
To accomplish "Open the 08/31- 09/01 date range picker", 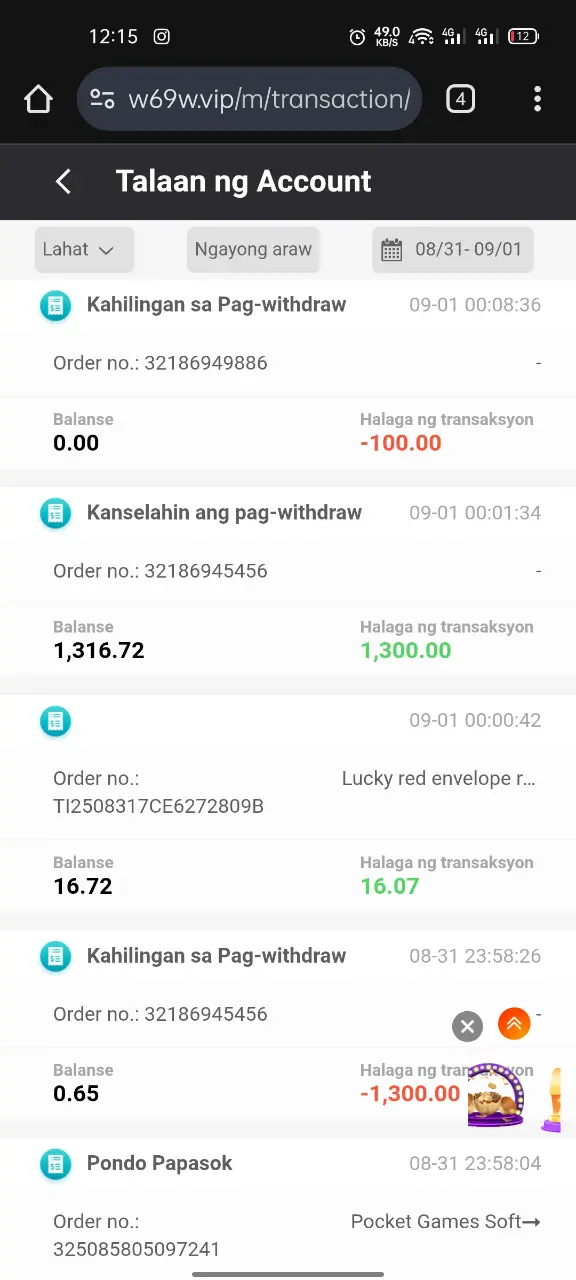I will [453, 250].
